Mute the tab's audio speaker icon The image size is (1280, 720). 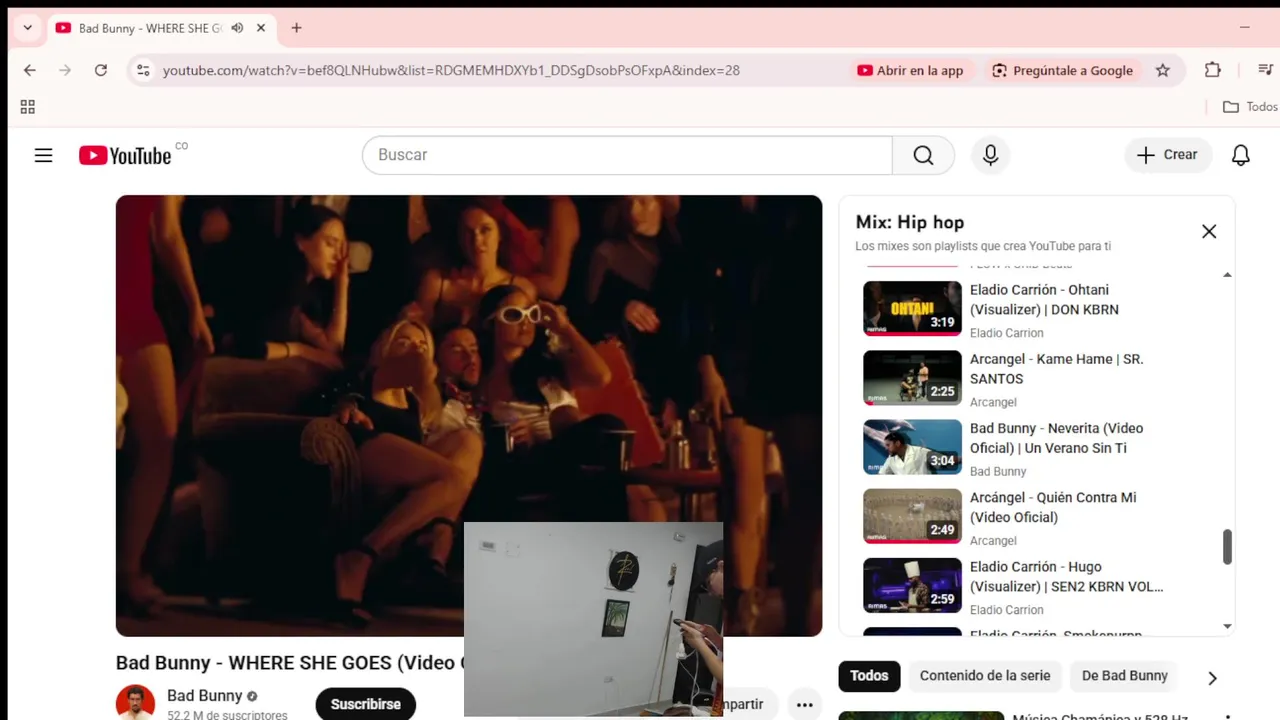click(237, 28)
